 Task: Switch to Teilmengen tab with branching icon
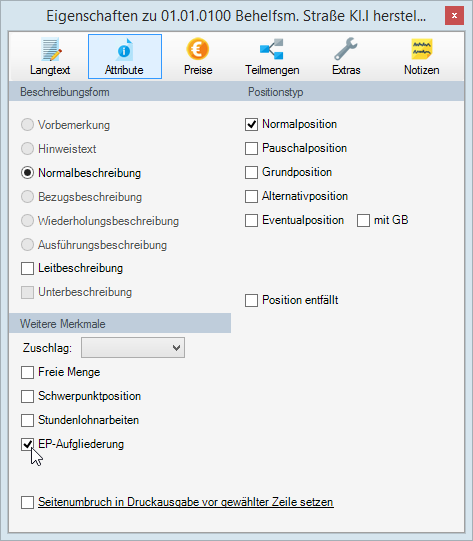[x=272, y=57]
